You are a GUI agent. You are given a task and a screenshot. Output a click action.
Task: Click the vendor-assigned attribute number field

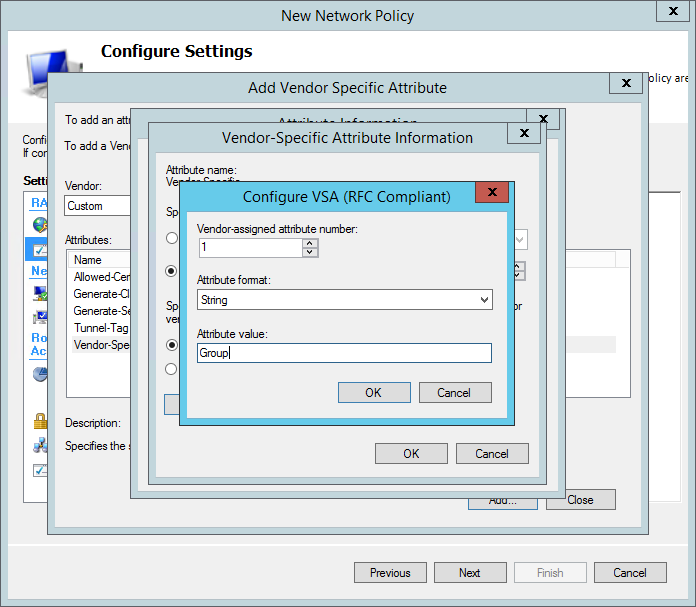click(x=251, y=247)
